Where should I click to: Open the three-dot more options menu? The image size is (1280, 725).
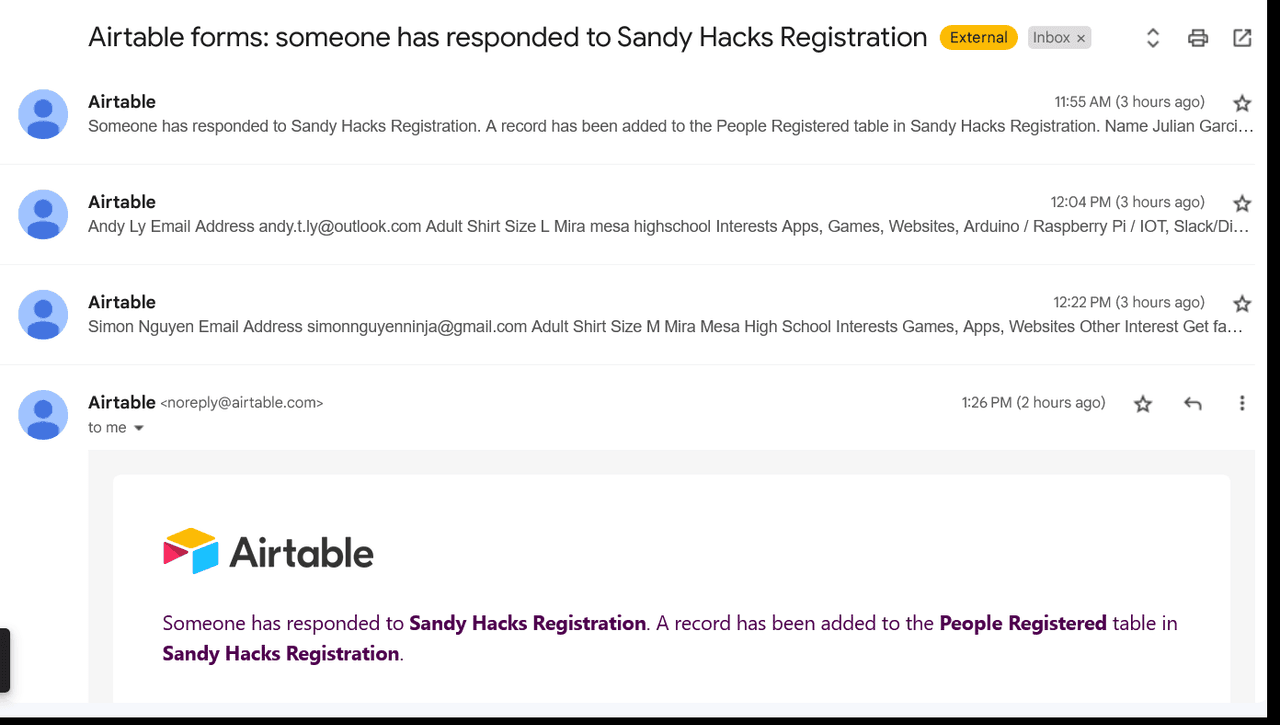click(x=1242, y=403)
